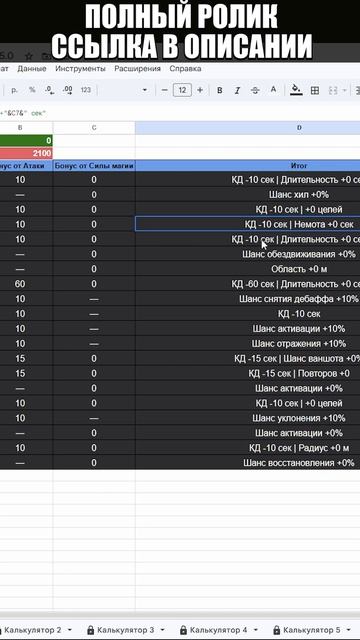Image resolution: width=360 pixels, height=640 pixels.
Task: Switch to the Калькулятор 5 sheet tab
Action: pyautogui.click(x=312, y=630)
